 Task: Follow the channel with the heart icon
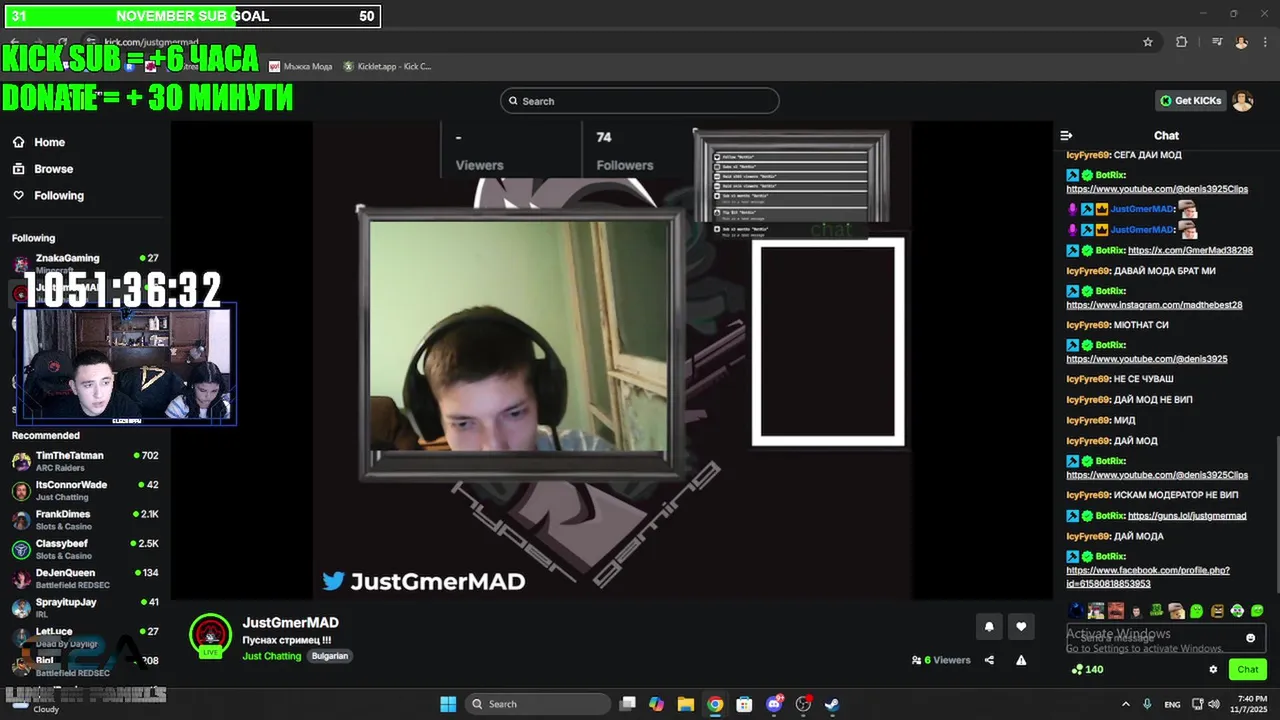1021,627
